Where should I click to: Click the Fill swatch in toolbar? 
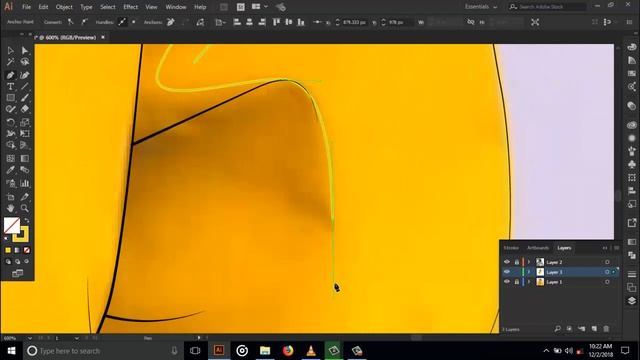(x=11, y=225)
